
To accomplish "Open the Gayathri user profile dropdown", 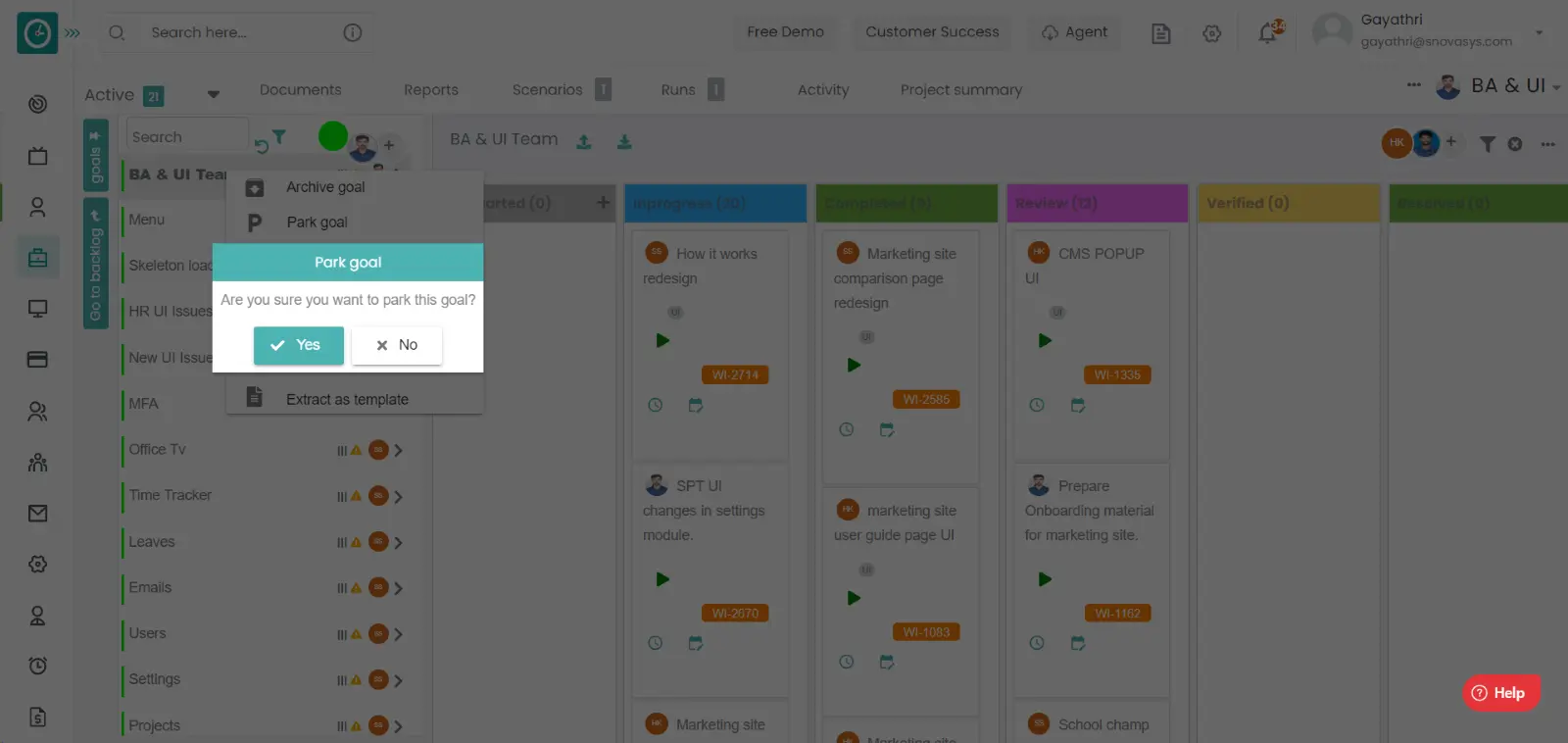I will [x=1540, y=32].
